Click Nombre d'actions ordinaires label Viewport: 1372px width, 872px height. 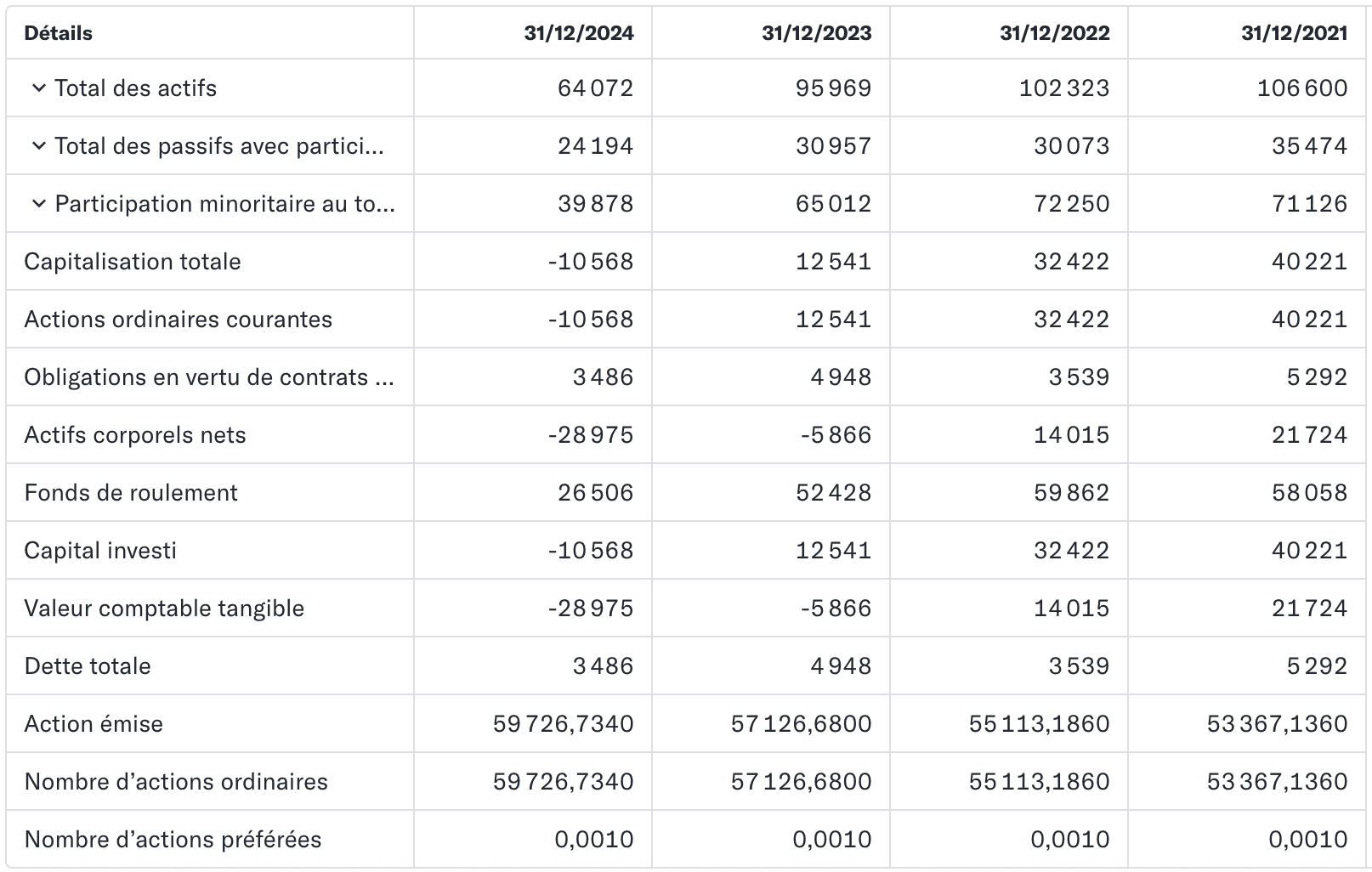click(x=176, y=781)
